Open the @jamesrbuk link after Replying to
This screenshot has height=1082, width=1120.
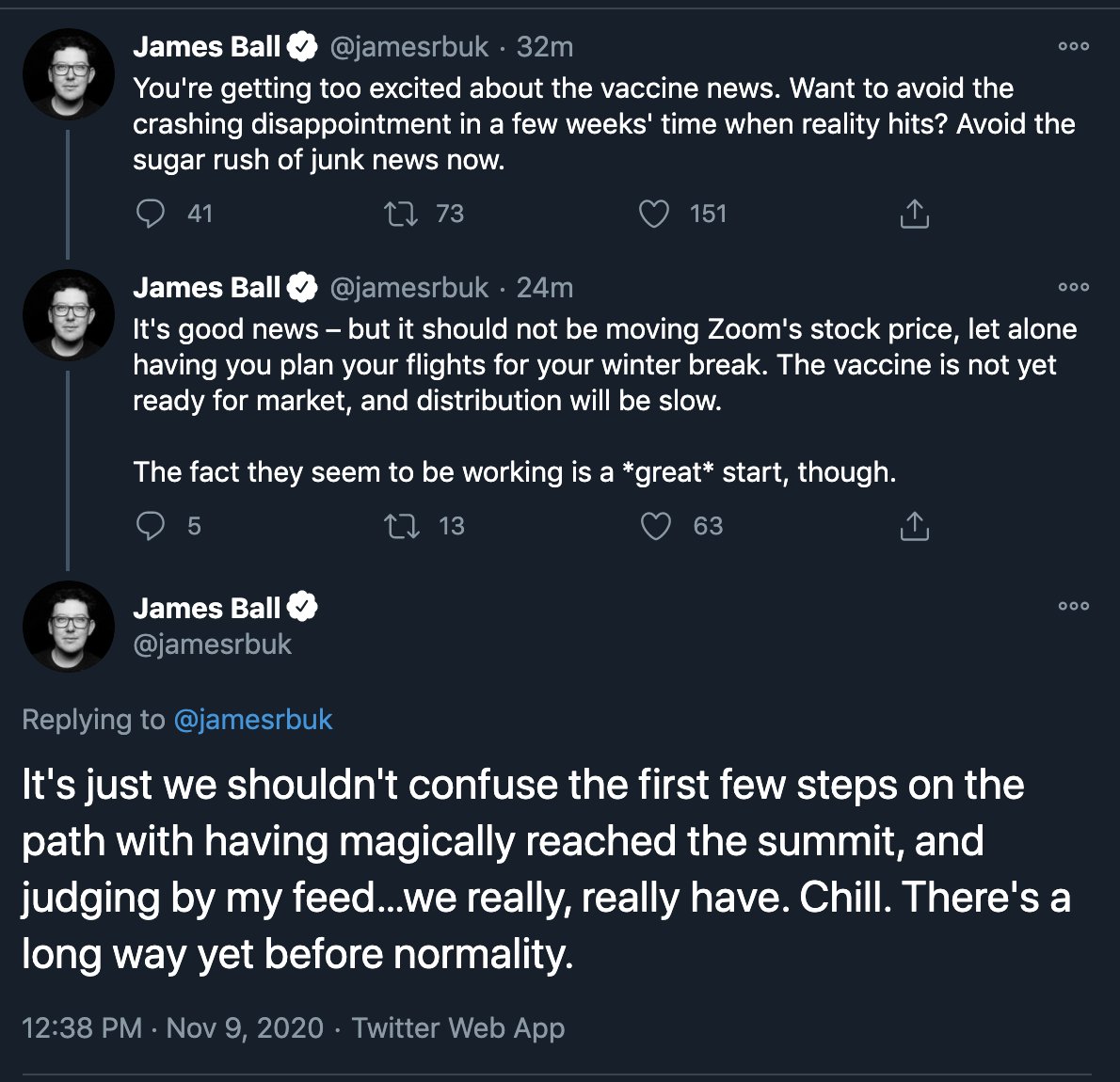[253, 720]
